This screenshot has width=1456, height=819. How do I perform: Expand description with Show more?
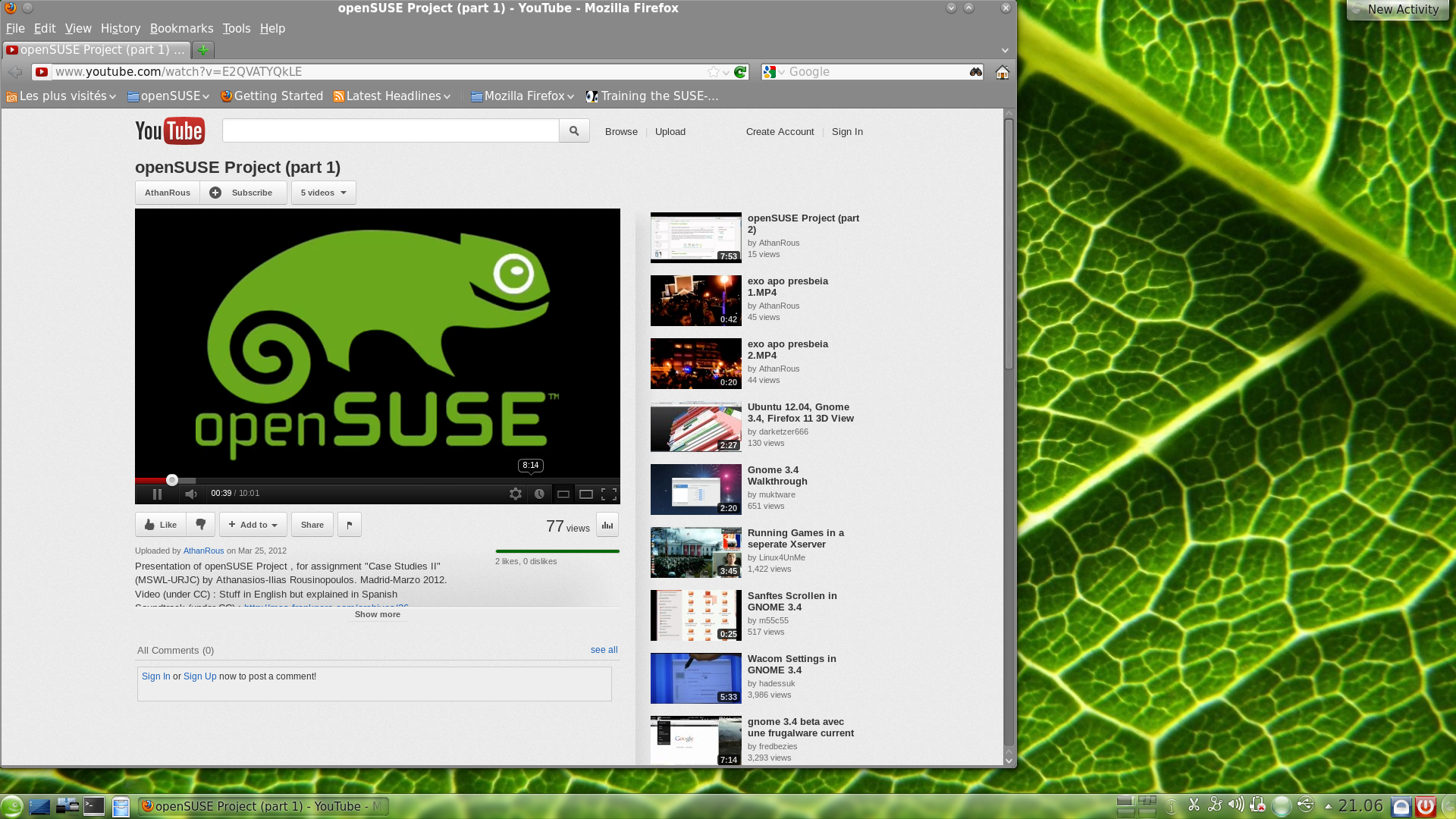tap(378, 614)
